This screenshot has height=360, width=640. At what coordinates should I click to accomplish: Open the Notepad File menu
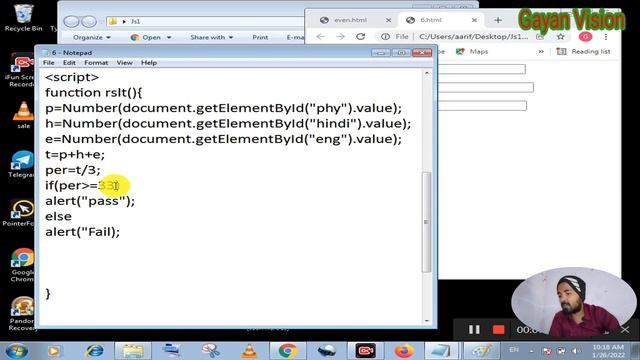[49, 62]
